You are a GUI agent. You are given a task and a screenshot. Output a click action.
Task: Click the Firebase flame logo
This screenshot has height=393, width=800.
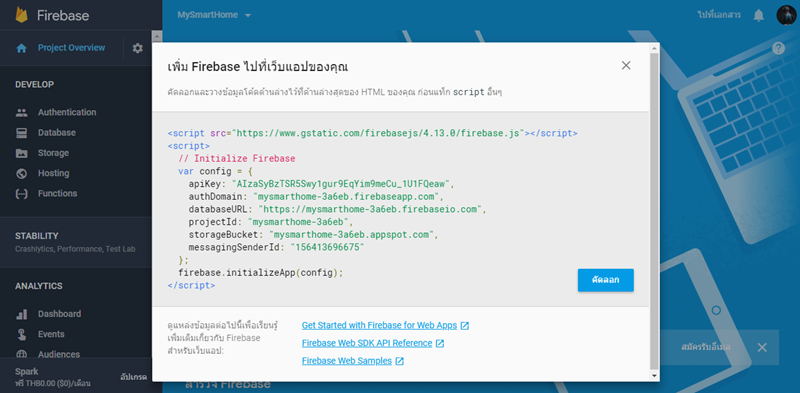[21, 15]
